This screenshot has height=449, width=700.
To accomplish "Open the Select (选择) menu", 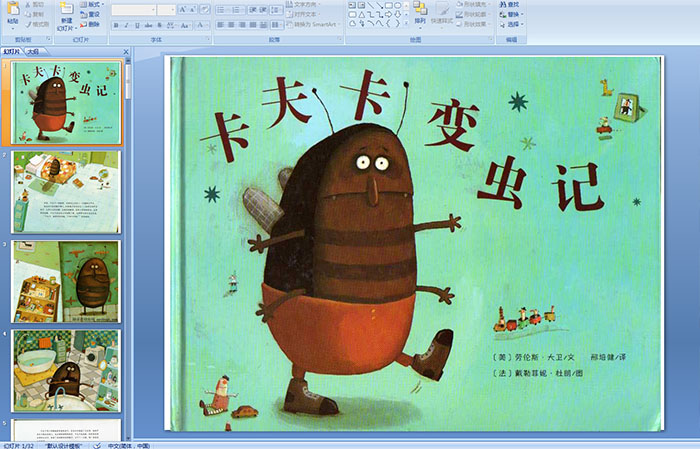I will click(511, 24).
